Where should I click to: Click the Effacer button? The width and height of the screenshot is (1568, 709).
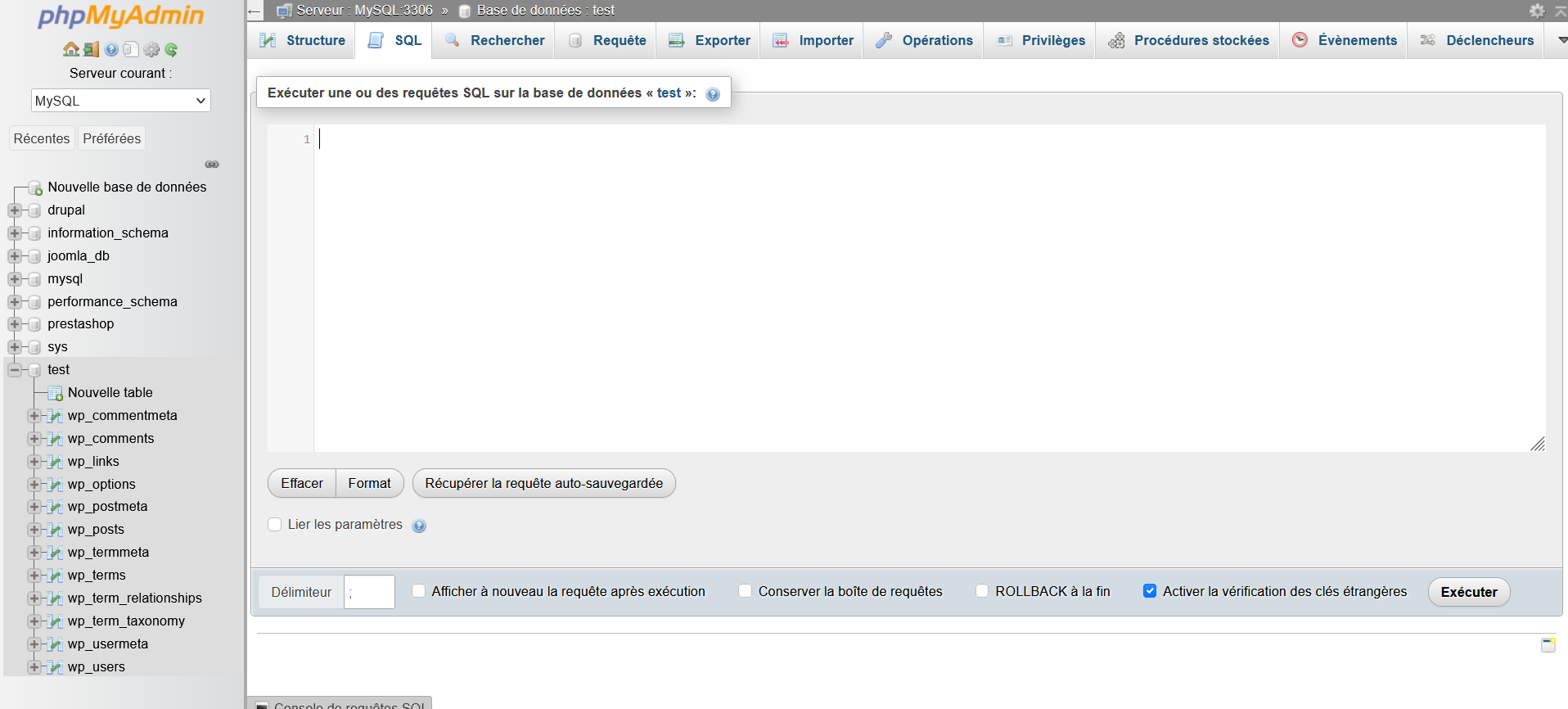302,484
